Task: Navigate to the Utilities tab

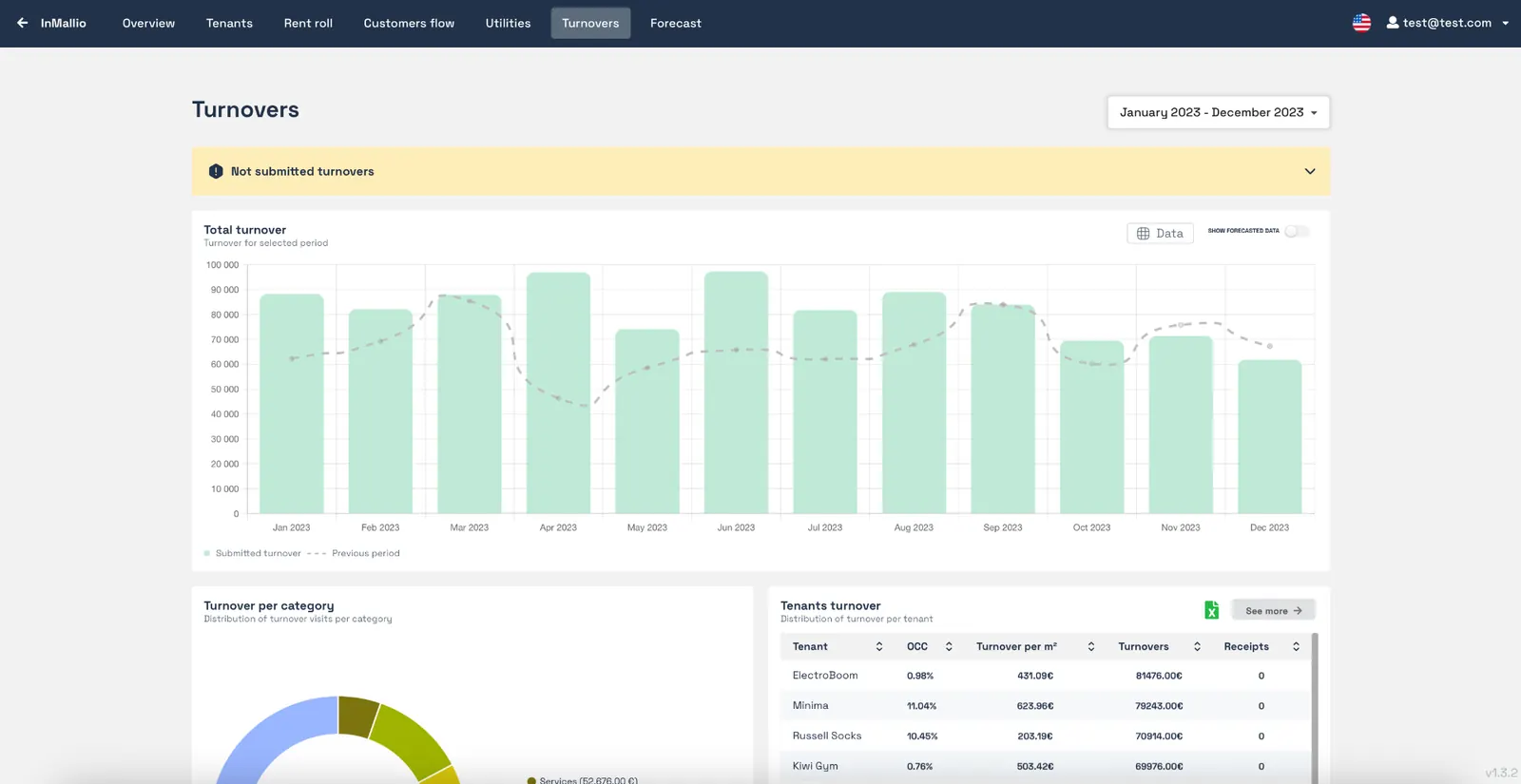Action: point(509,23)
